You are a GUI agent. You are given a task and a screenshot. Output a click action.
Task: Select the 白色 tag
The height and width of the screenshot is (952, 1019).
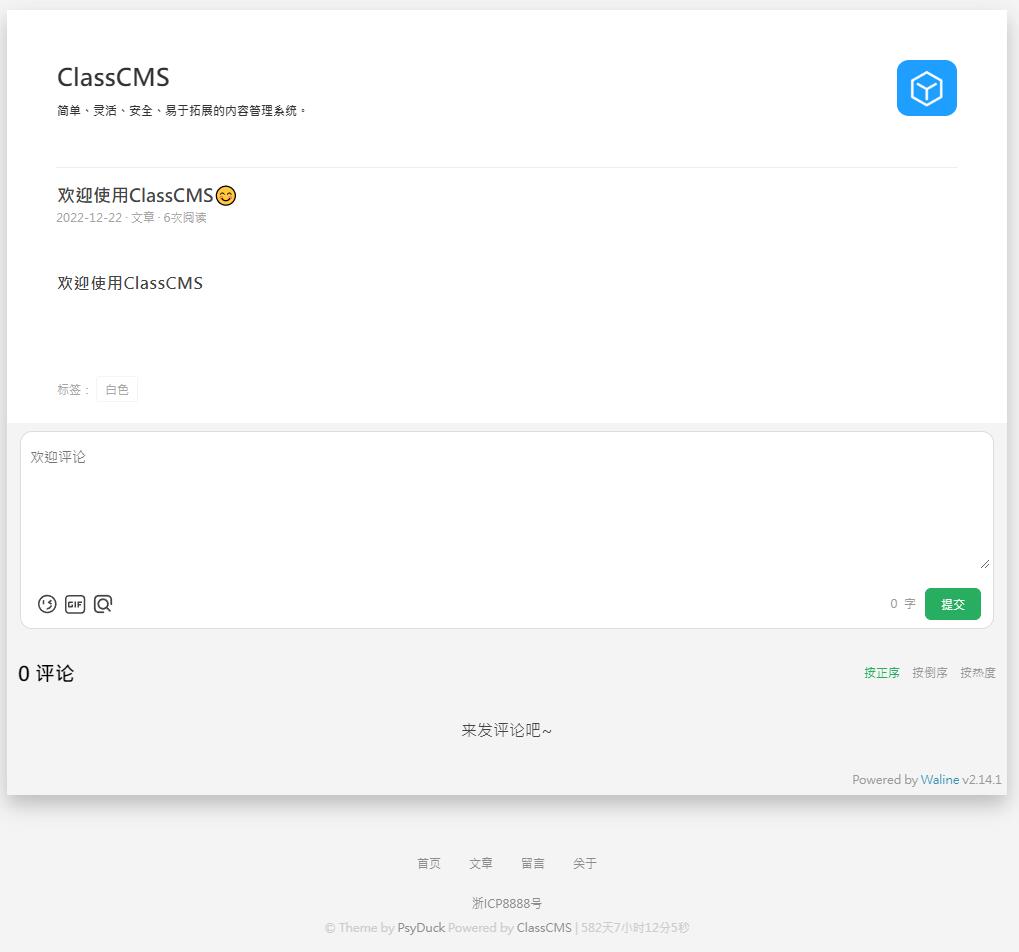pyautogui.click(x=117, y=389)
